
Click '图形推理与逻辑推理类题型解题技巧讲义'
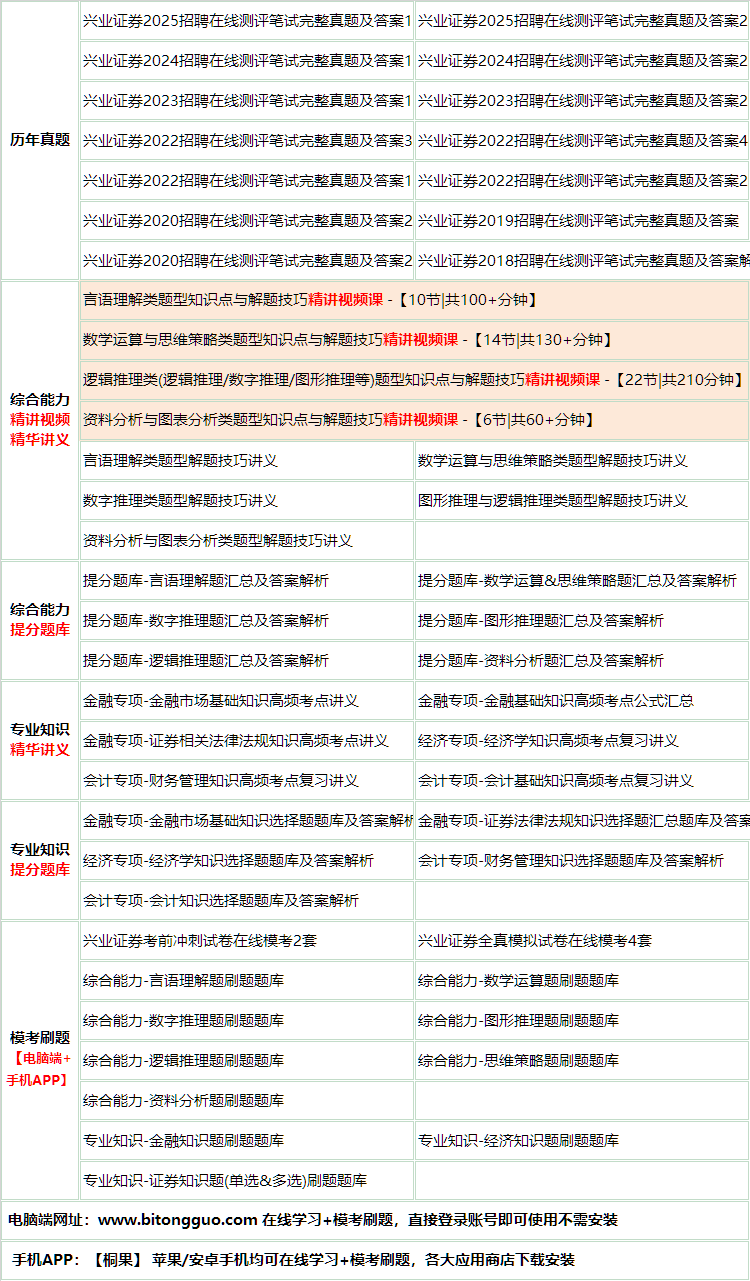(x=582, y=501)
